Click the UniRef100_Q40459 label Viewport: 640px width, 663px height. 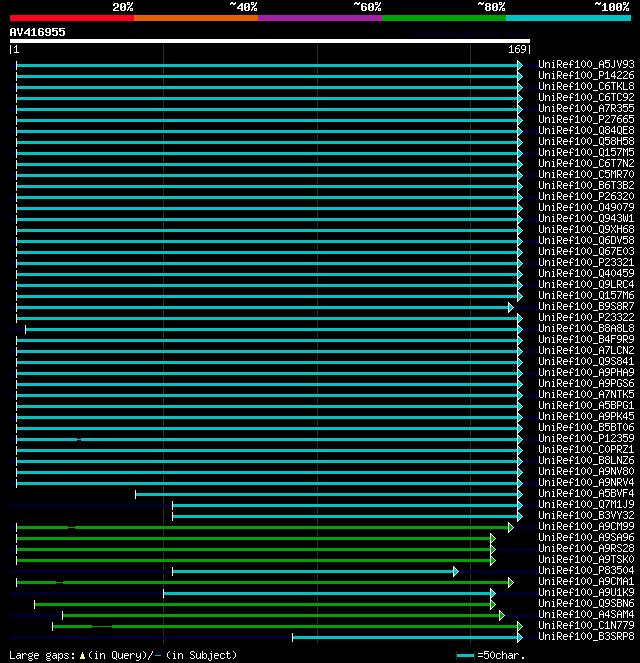tap(586, 274)
